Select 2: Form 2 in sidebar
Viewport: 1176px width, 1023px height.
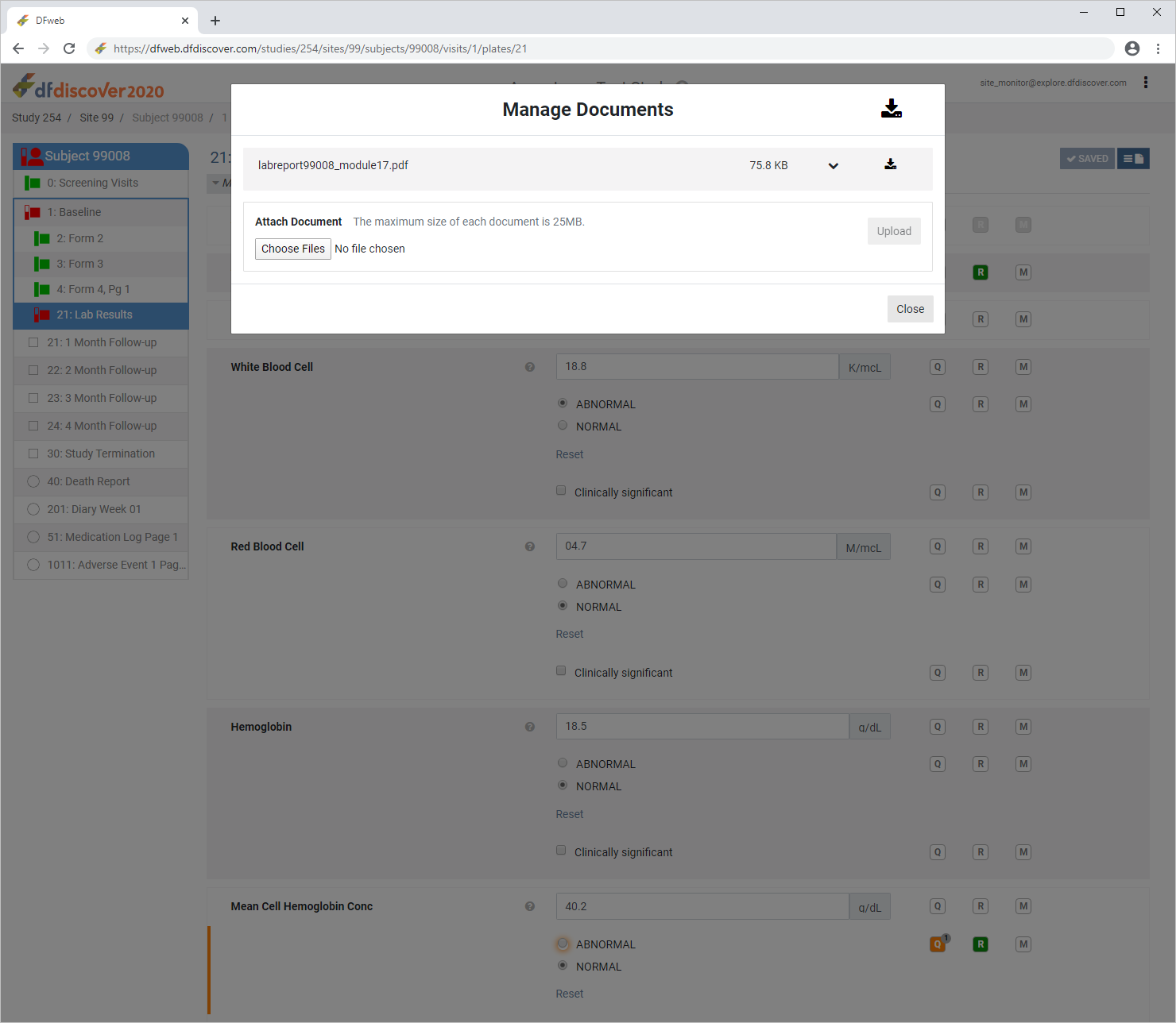(79, 238)
